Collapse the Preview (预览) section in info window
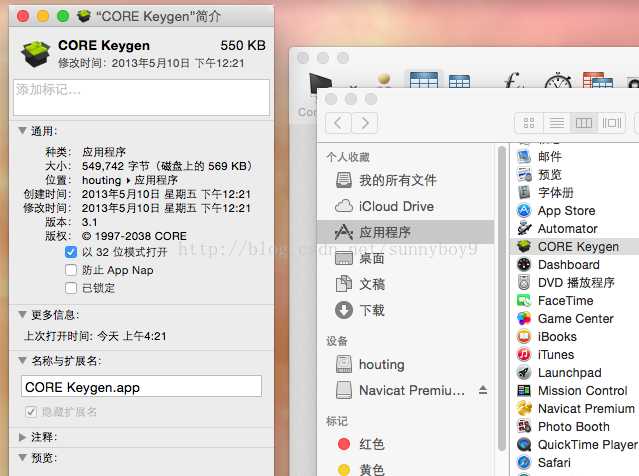The height and width of the screenshot is (476, 639). tap(22, 458)
